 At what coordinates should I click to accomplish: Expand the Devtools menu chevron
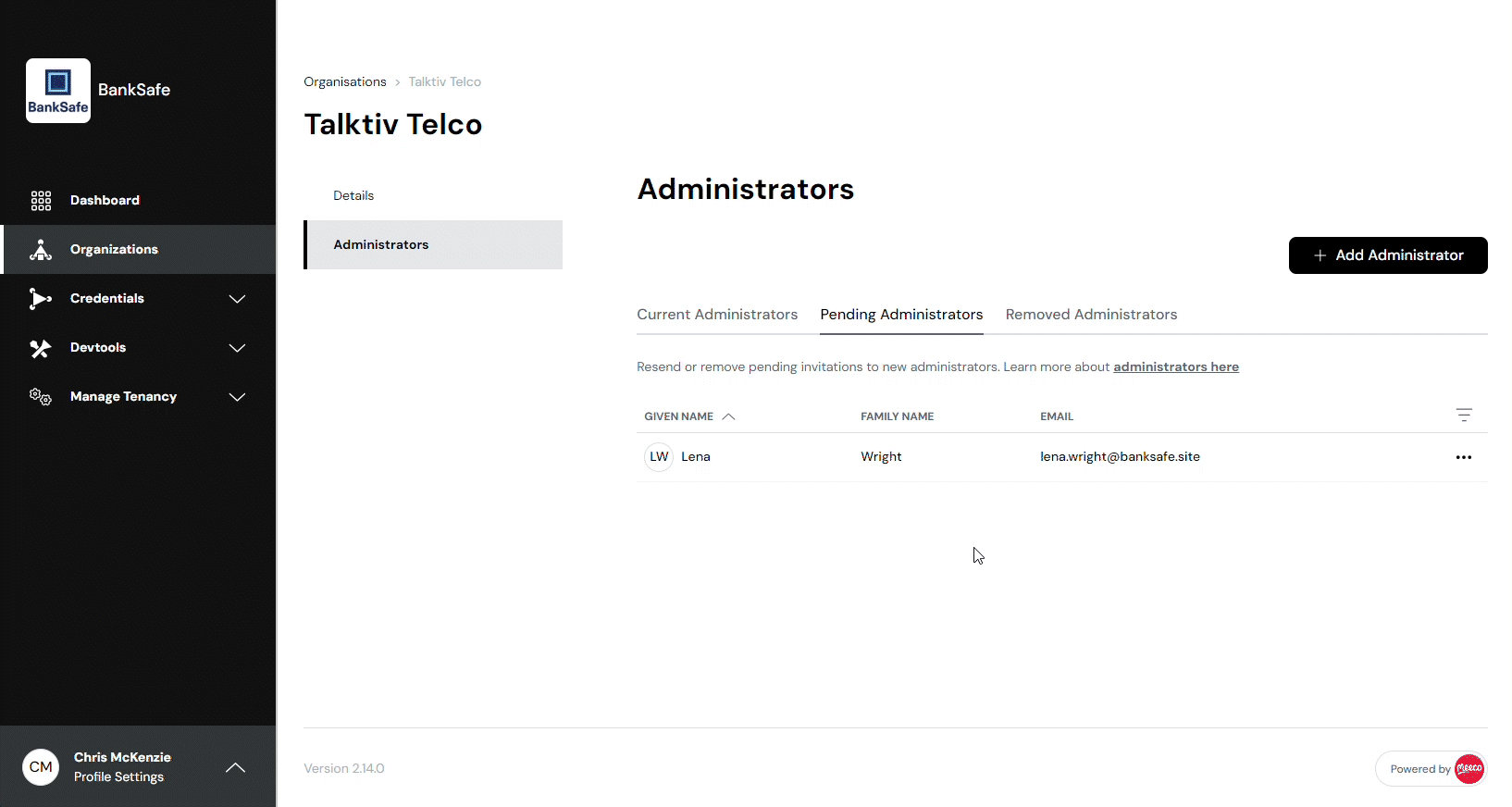[x=237, y=348]
